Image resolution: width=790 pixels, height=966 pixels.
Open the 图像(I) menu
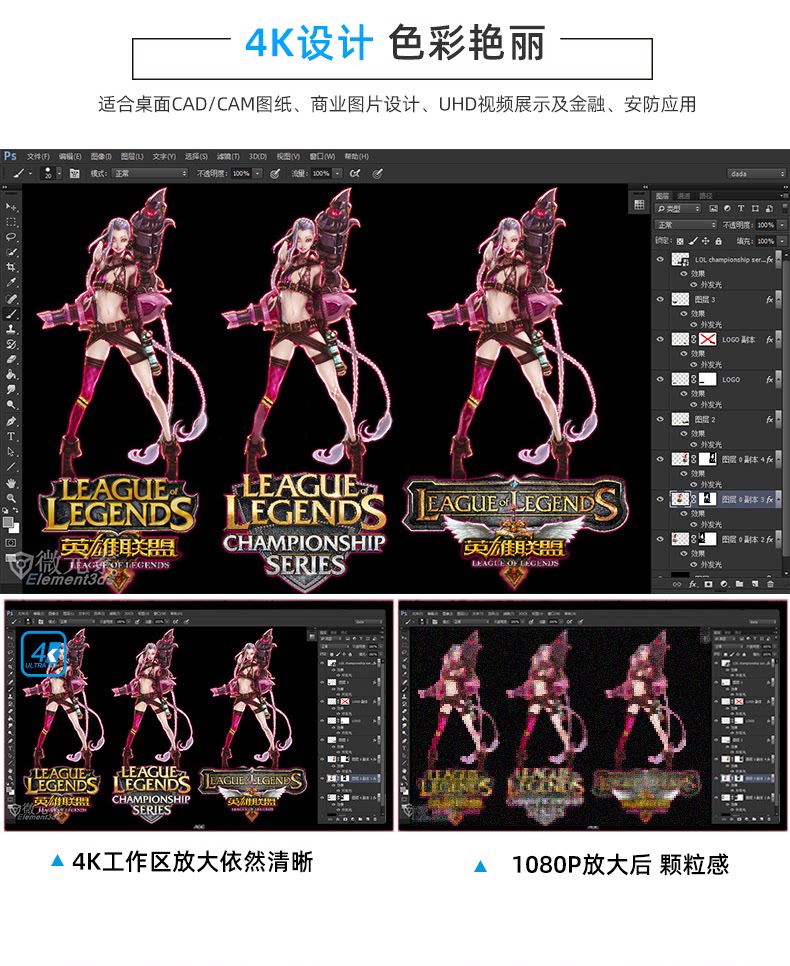tap(101, 156)
